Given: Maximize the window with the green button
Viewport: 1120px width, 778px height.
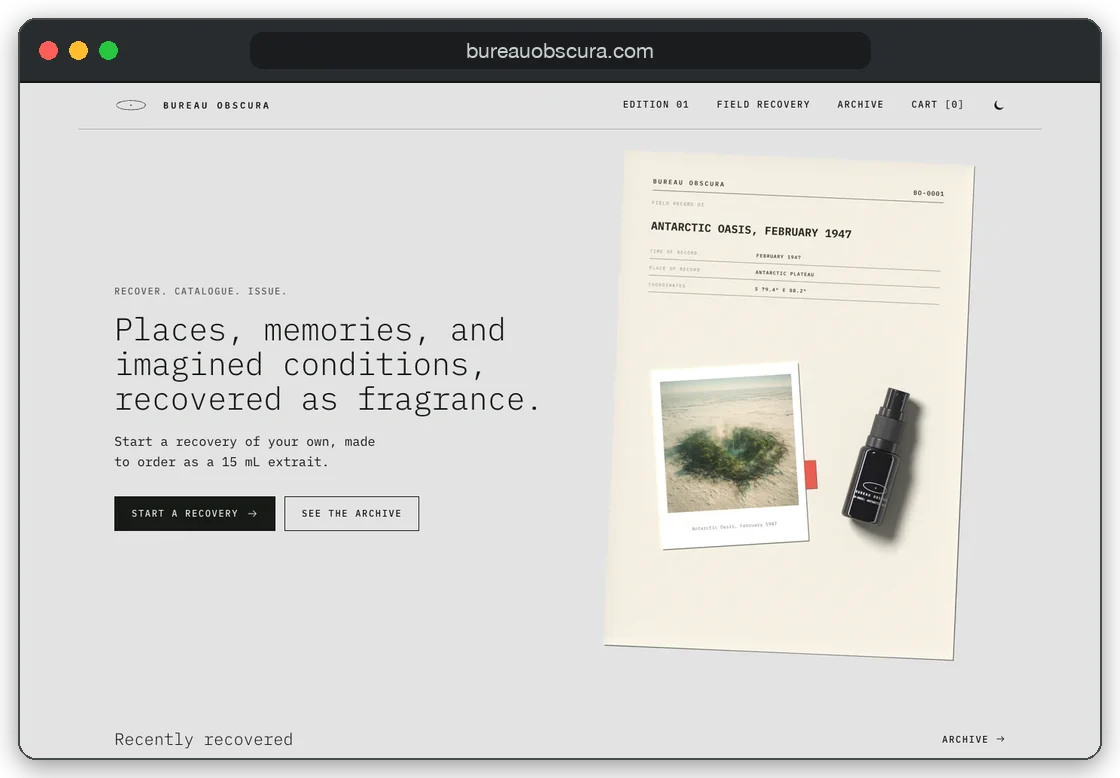Looking at the screenshot, I should 109,51.
